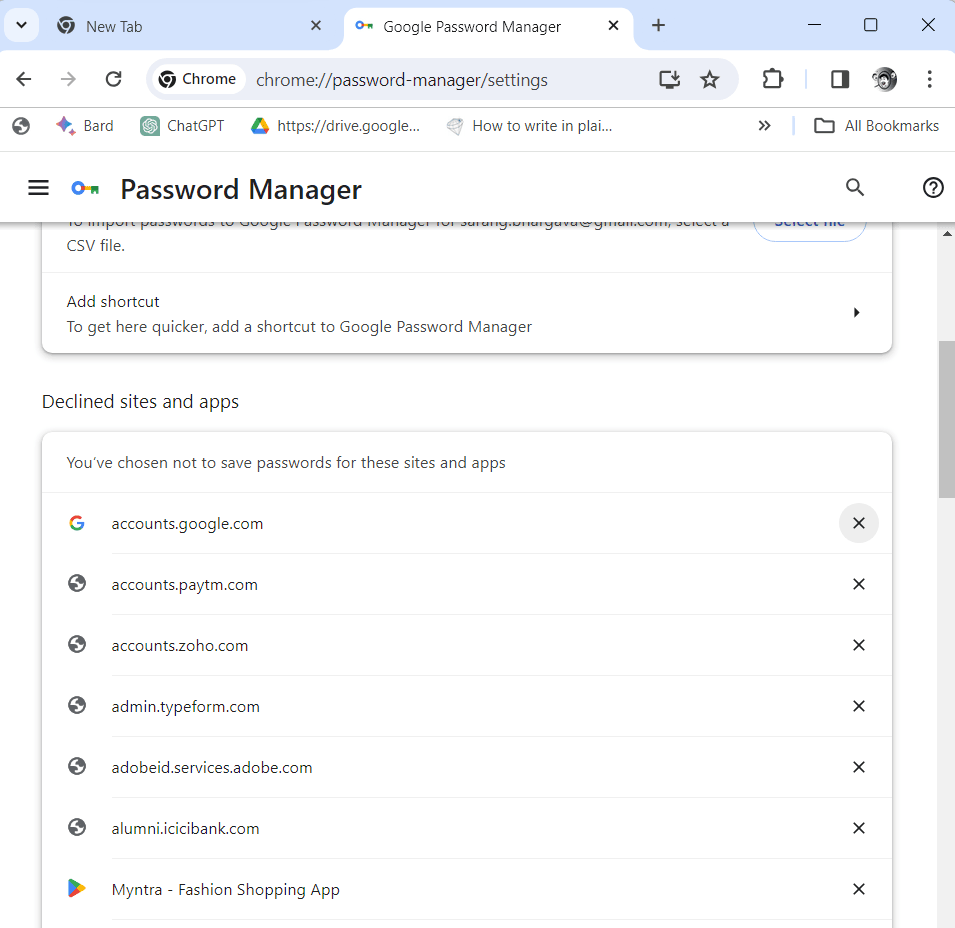Open the help icon
Image resolution: width=955 pixels, height=928 pixels.
click(x=932, y=187)
